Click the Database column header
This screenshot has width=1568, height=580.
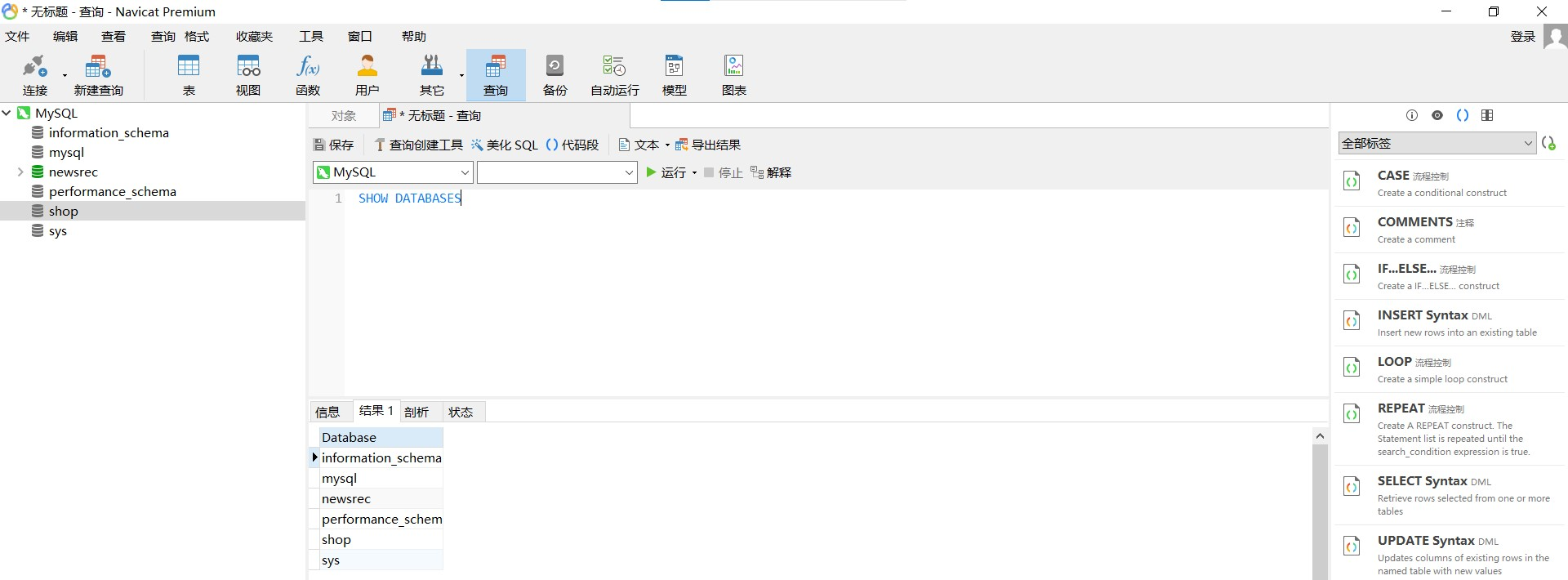[381, 437]
